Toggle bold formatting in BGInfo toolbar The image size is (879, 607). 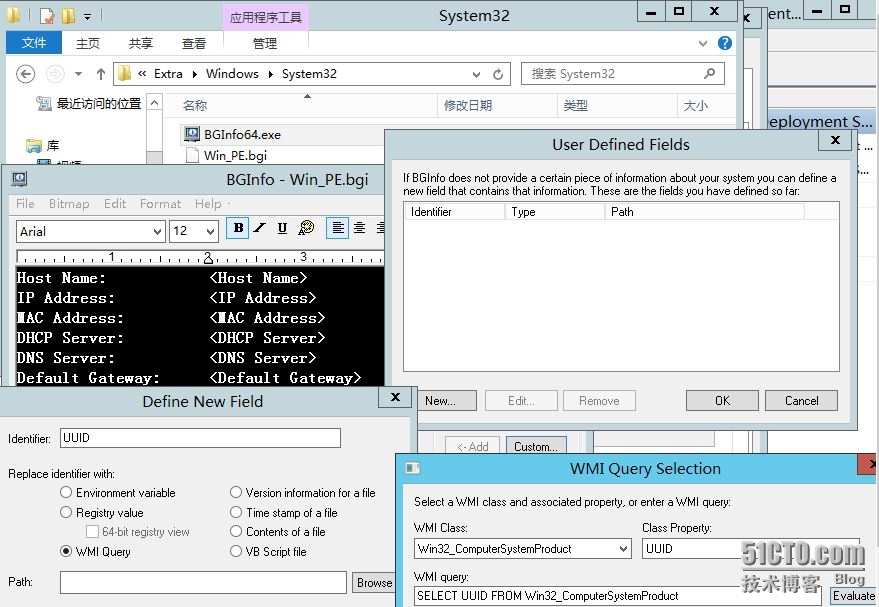click(x=238, y=228)
